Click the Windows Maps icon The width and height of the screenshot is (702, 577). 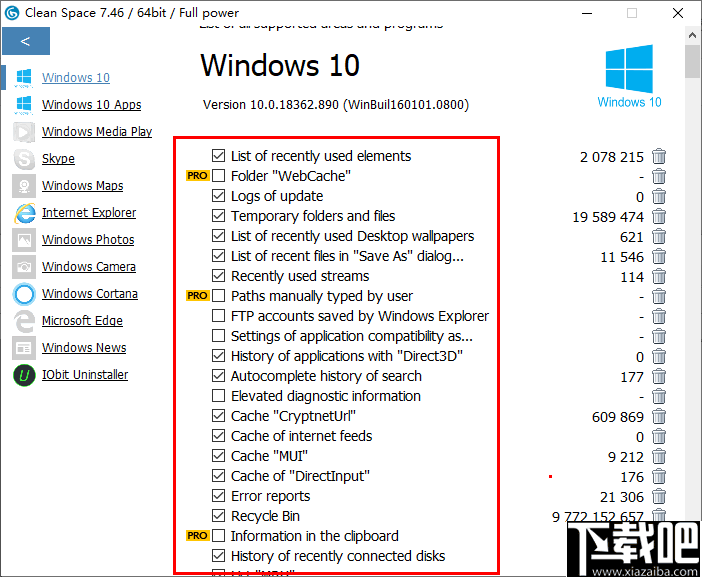(x=23, y=186)
